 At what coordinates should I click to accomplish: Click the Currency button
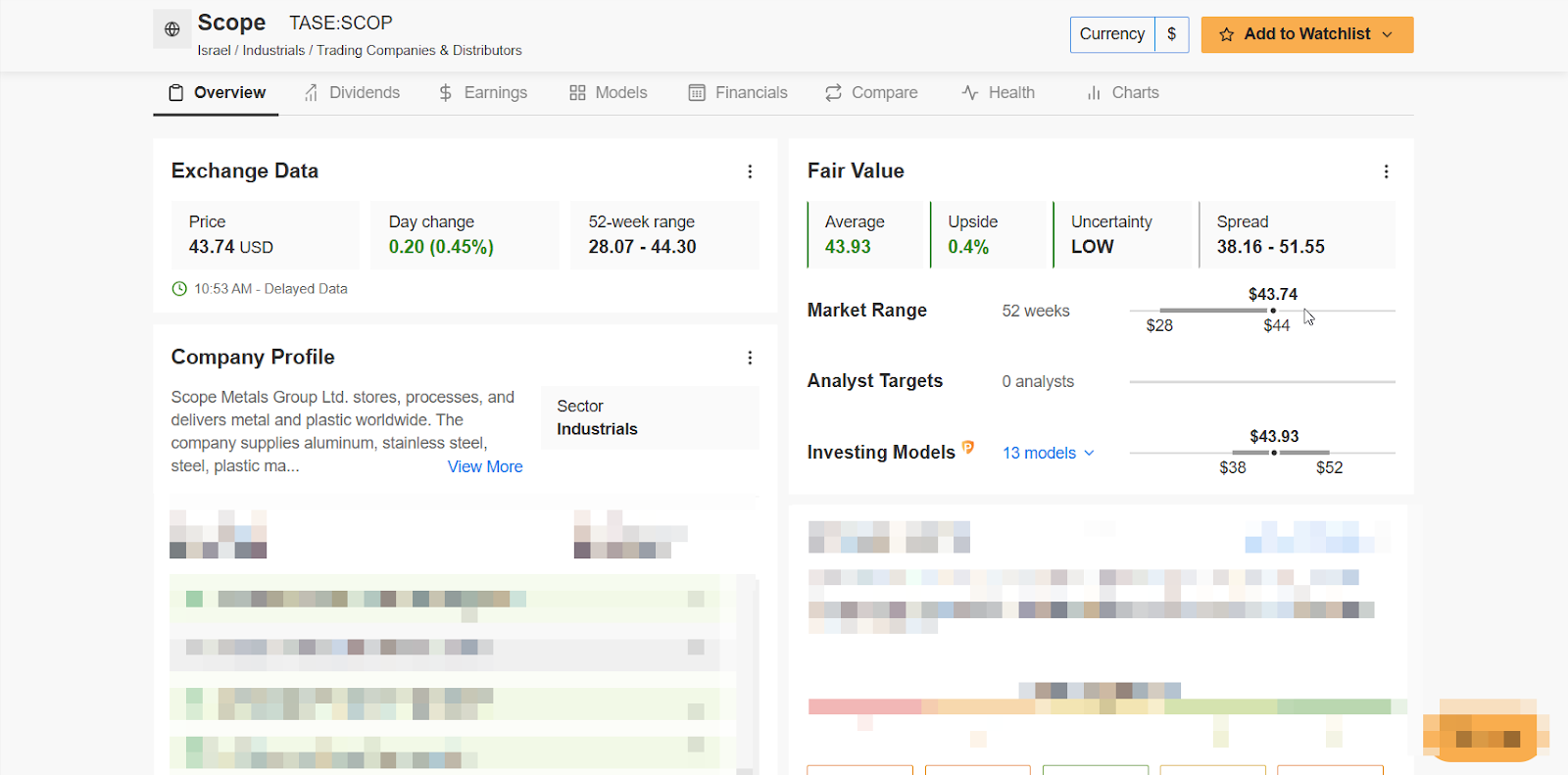(x=1112, y=34)
